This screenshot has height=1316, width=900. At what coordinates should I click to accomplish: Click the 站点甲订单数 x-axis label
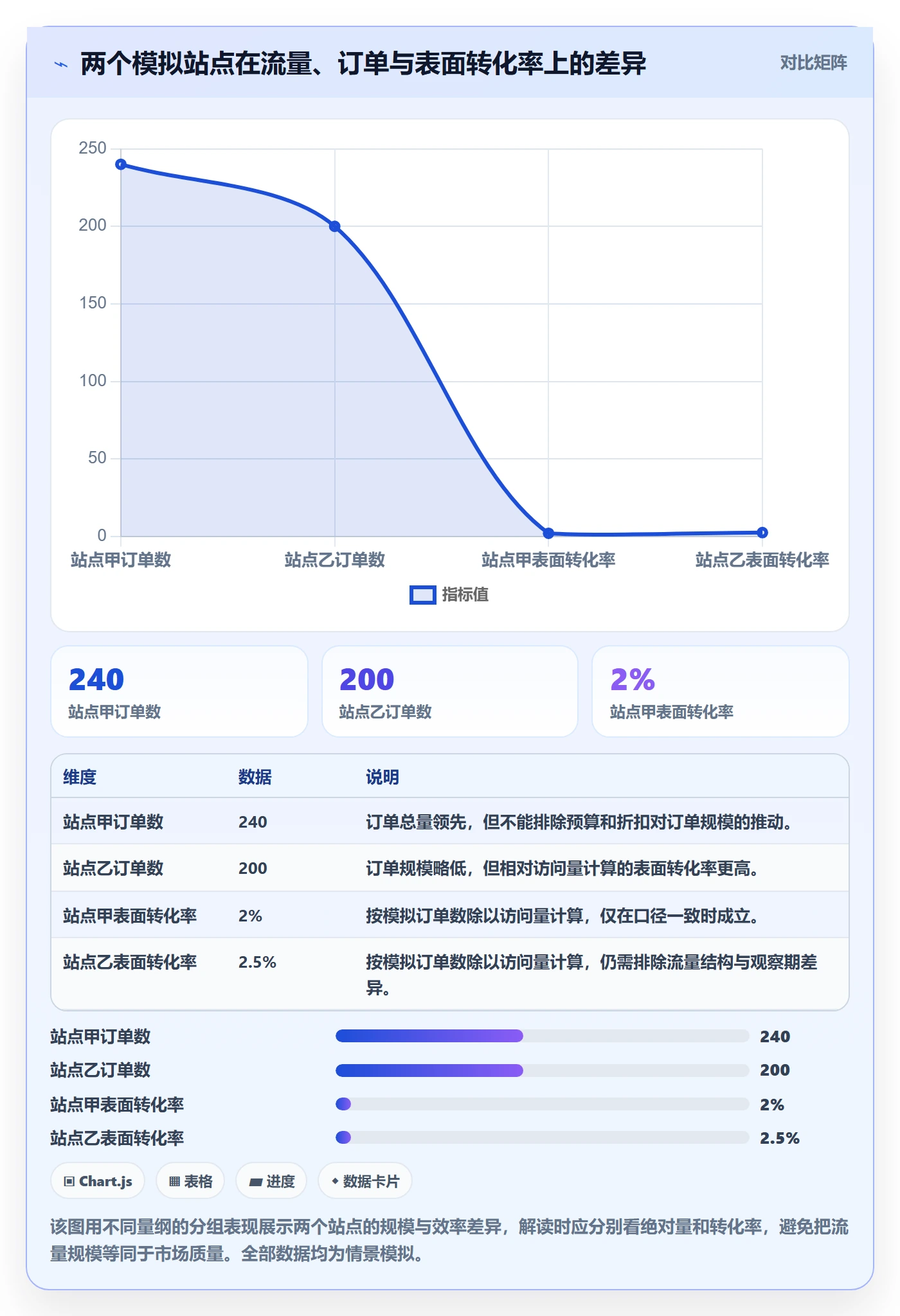pyautogui.click(x=121, y=560)
